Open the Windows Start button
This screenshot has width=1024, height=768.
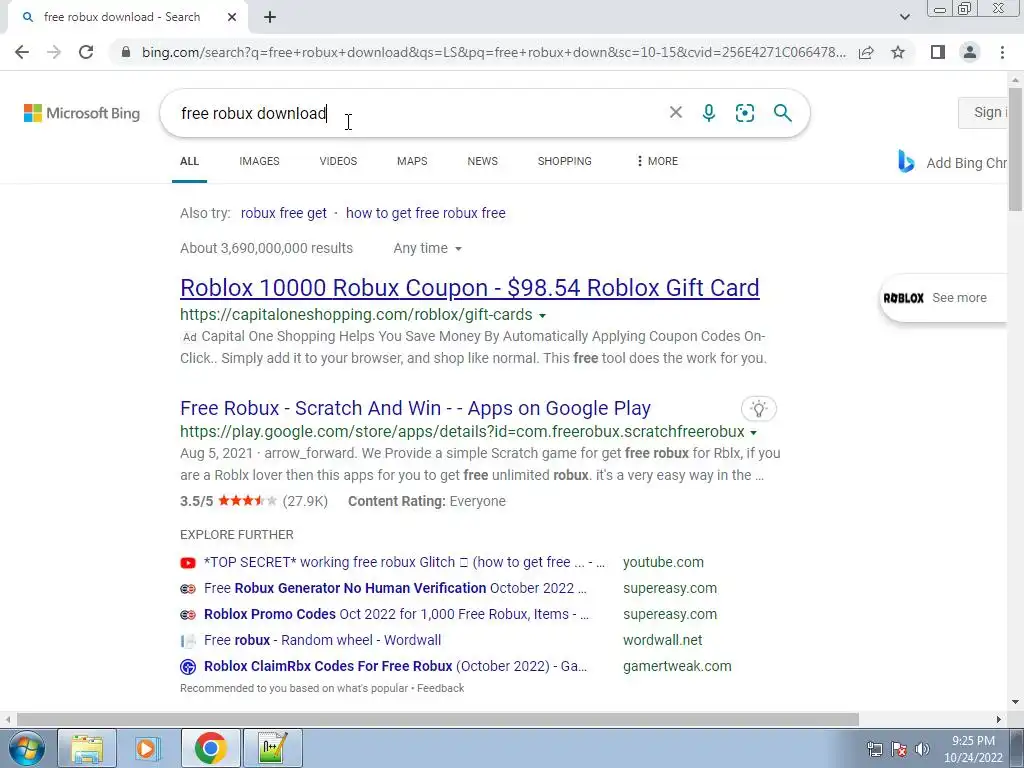click(26, 748)
